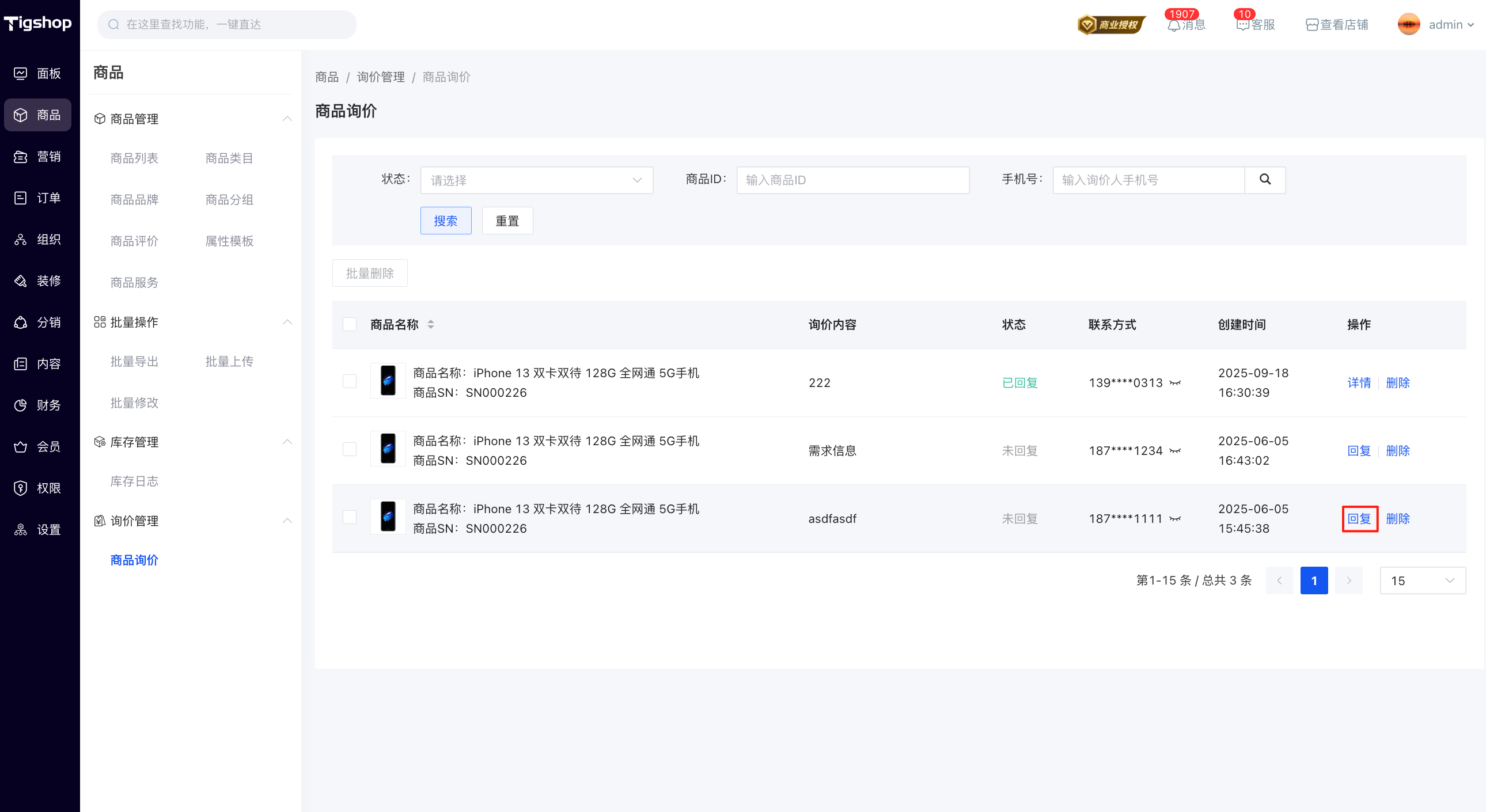The image size is (1486, 812).
Task: Click into the 输入商品ID input field
Action: [852, 180]
